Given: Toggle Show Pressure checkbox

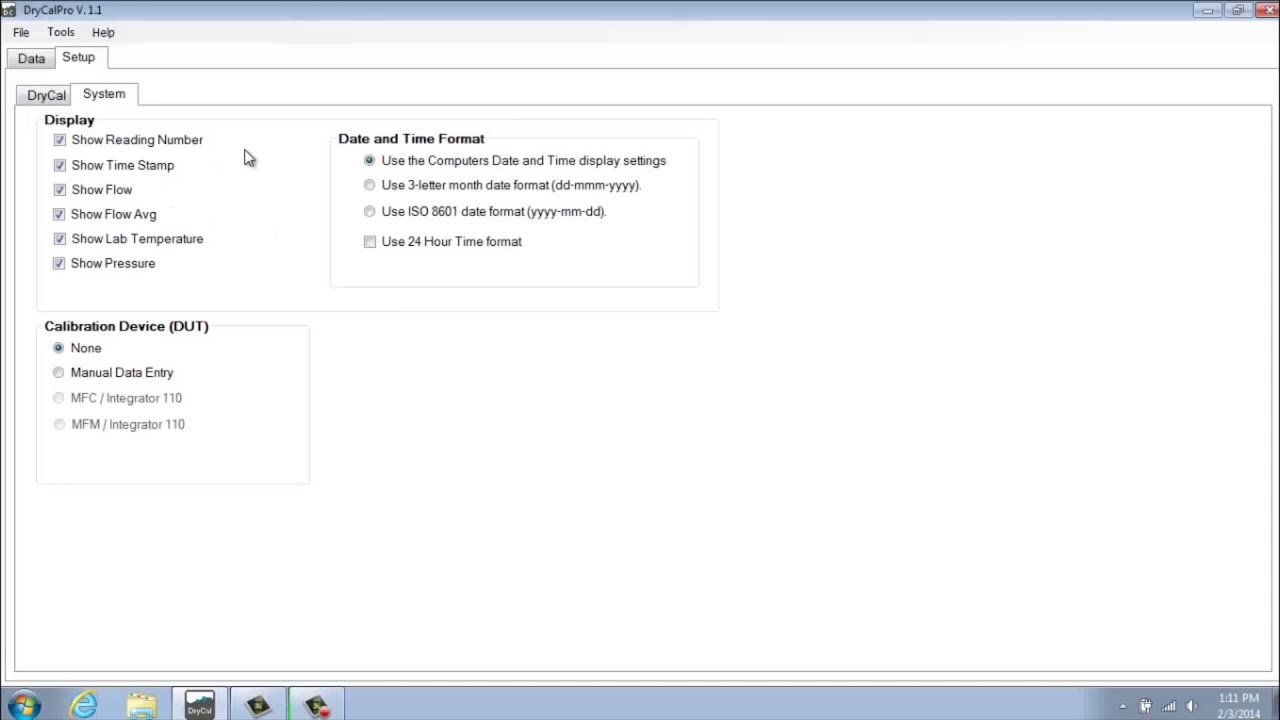Looking at the screenshot, I should pyautogui.click(x=60, y=263).
